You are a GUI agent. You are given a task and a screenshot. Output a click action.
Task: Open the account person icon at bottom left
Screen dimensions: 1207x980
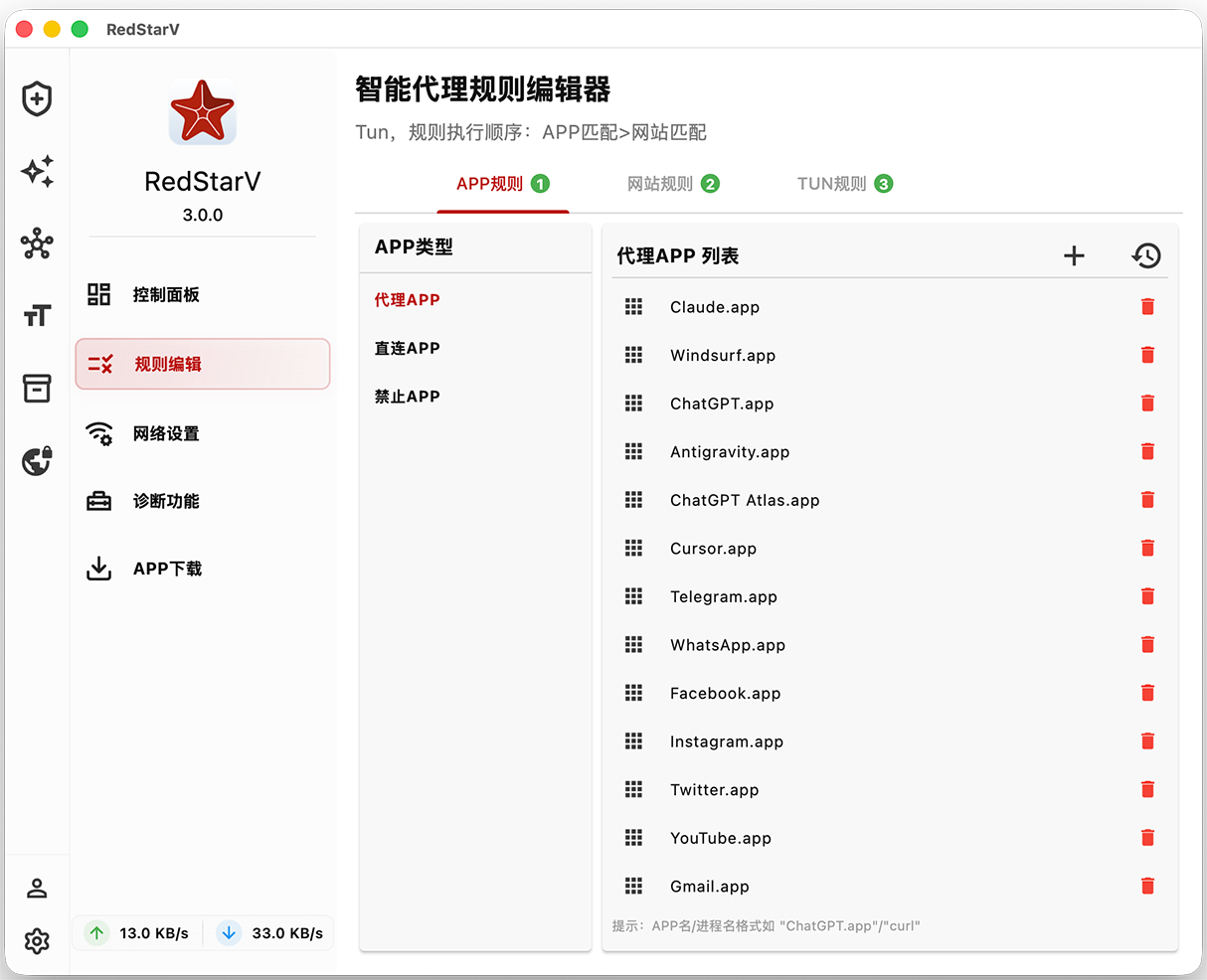(x=37, y=888)
